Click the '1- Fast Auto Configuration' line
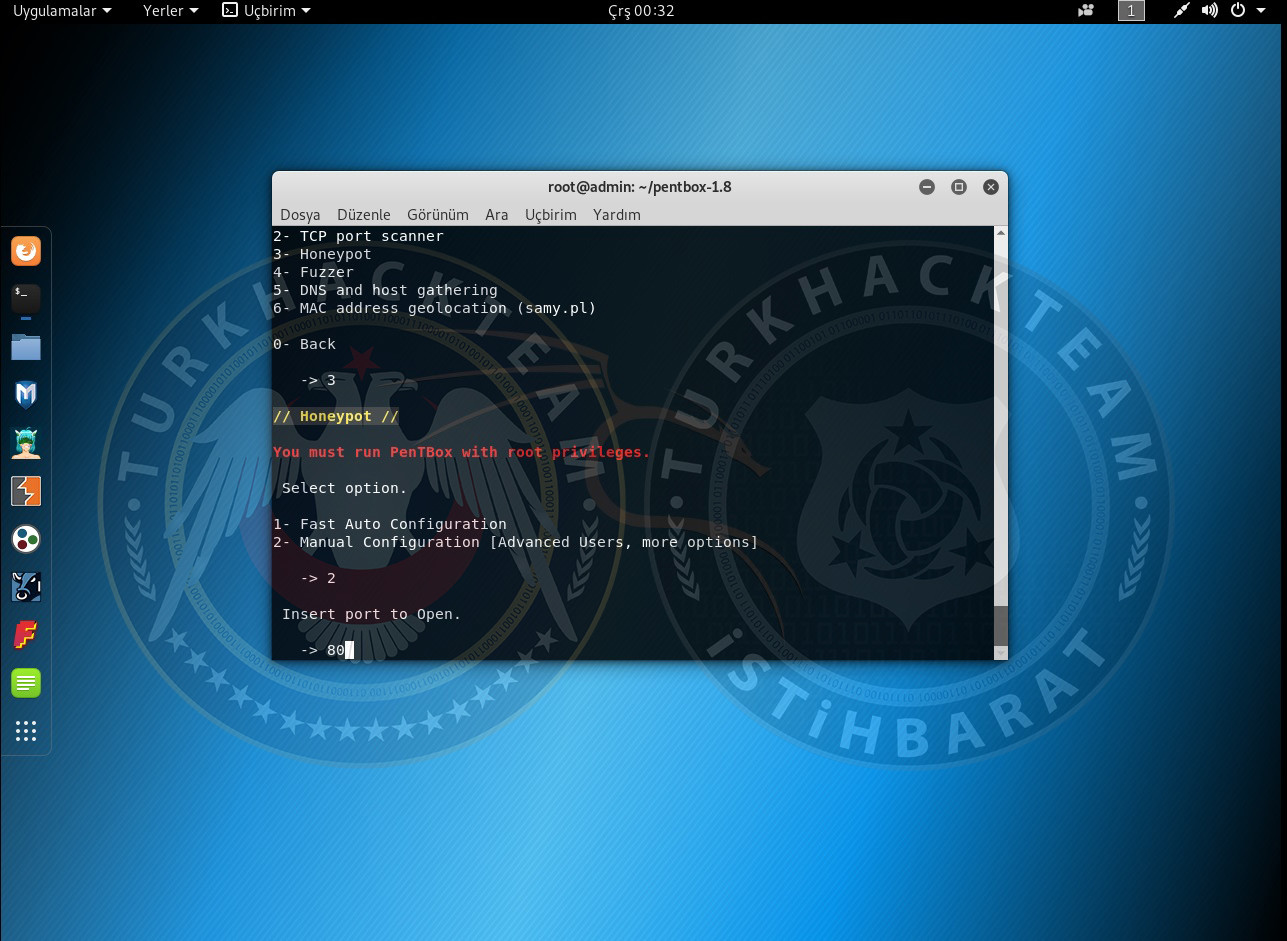 point(390,524)
